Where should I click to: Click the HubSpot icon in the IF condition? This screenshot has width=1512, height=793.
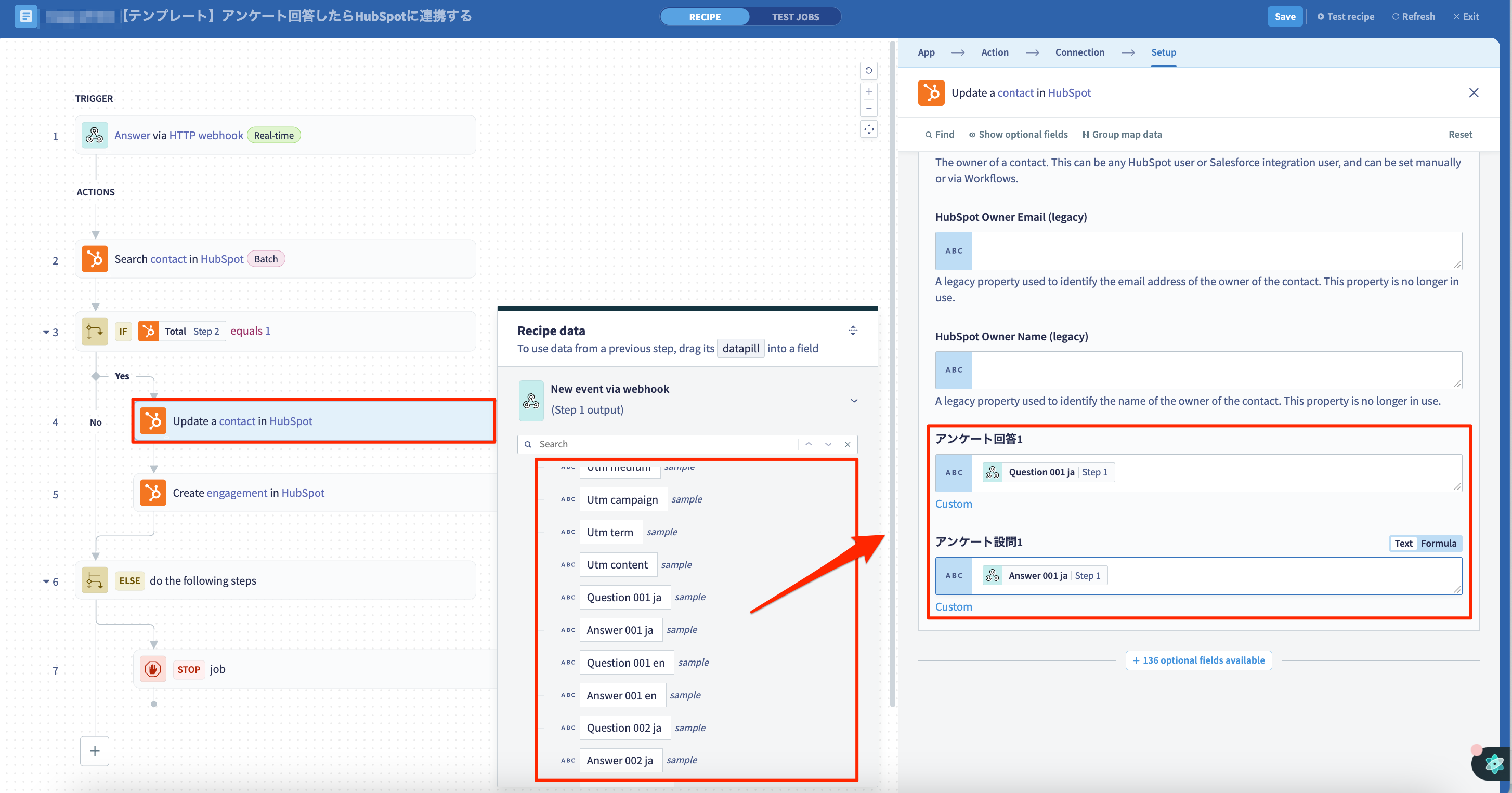pyautogui.click(x=149, y=332)
